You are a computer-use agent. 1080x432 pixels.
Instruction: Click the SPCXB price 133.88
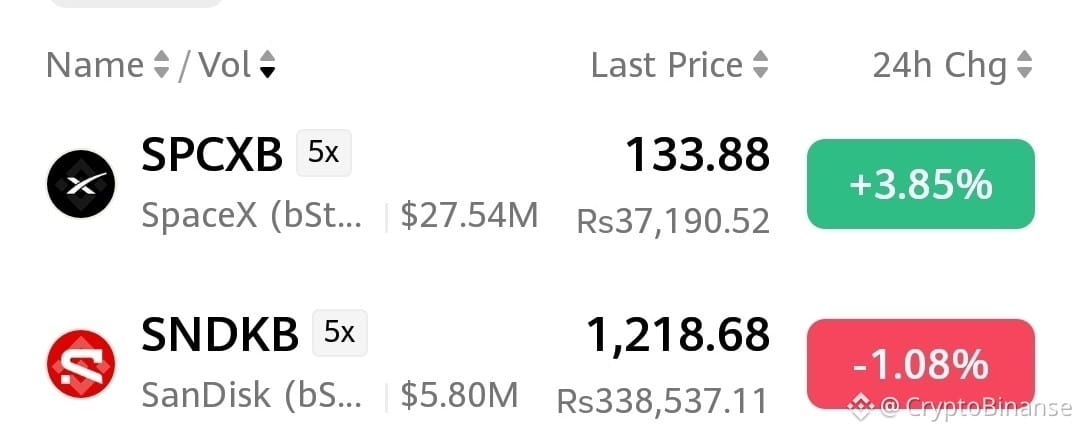coord(697,154)
